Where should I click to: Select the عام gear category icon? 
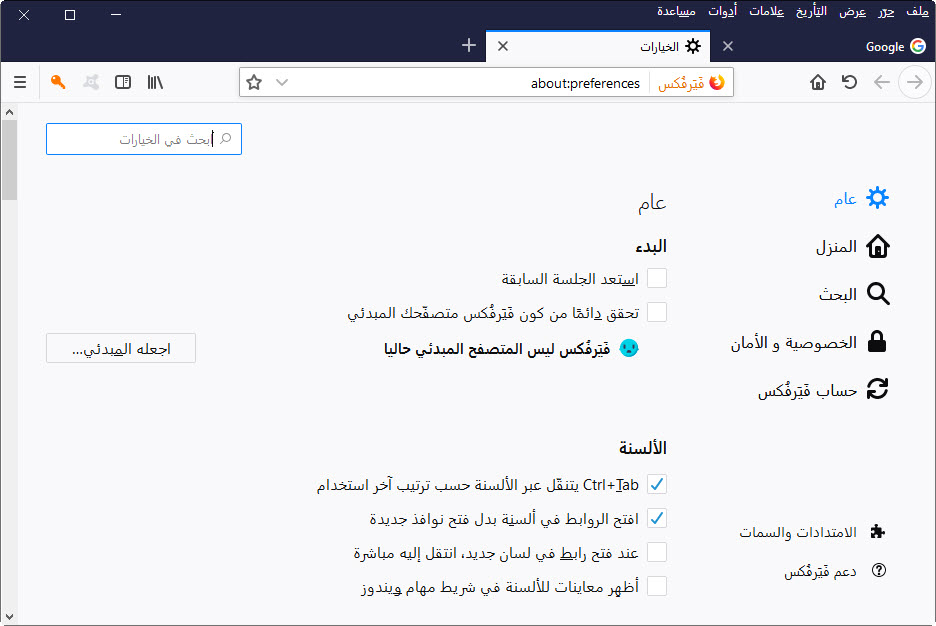[x=877, y=198]
